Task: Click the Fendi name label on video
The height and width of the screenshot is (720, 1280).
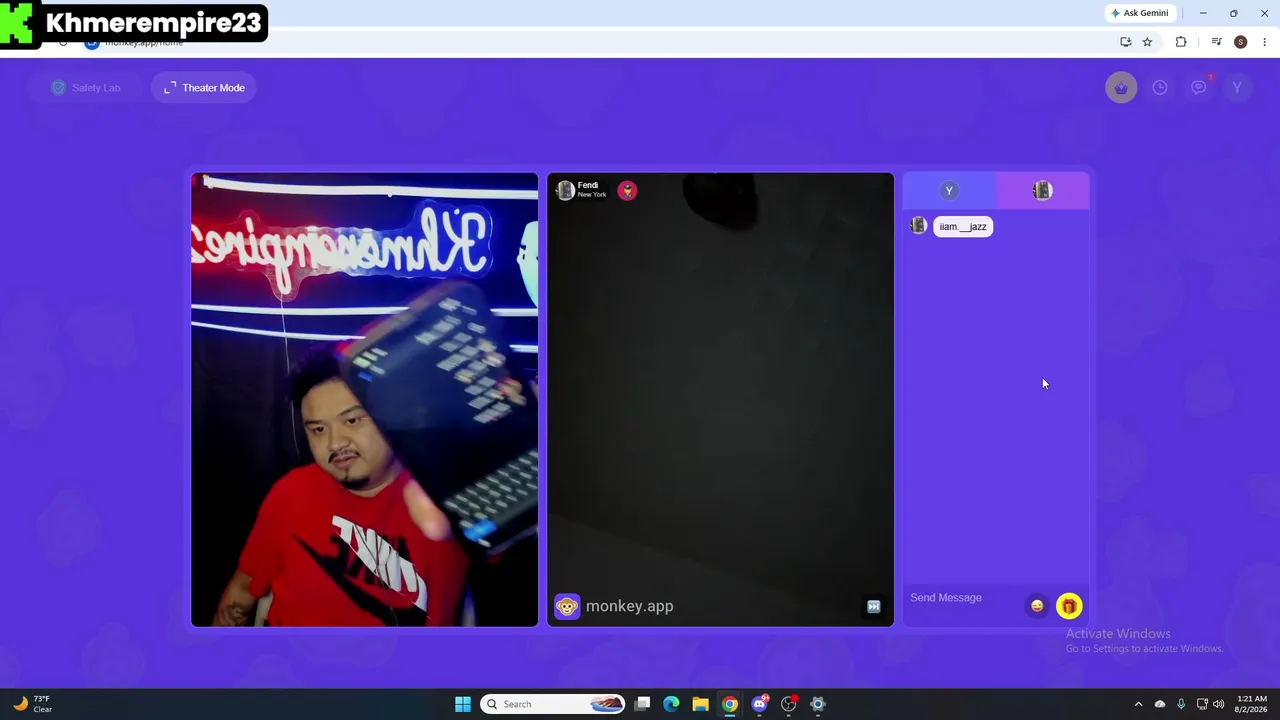Action: (588, 185)
